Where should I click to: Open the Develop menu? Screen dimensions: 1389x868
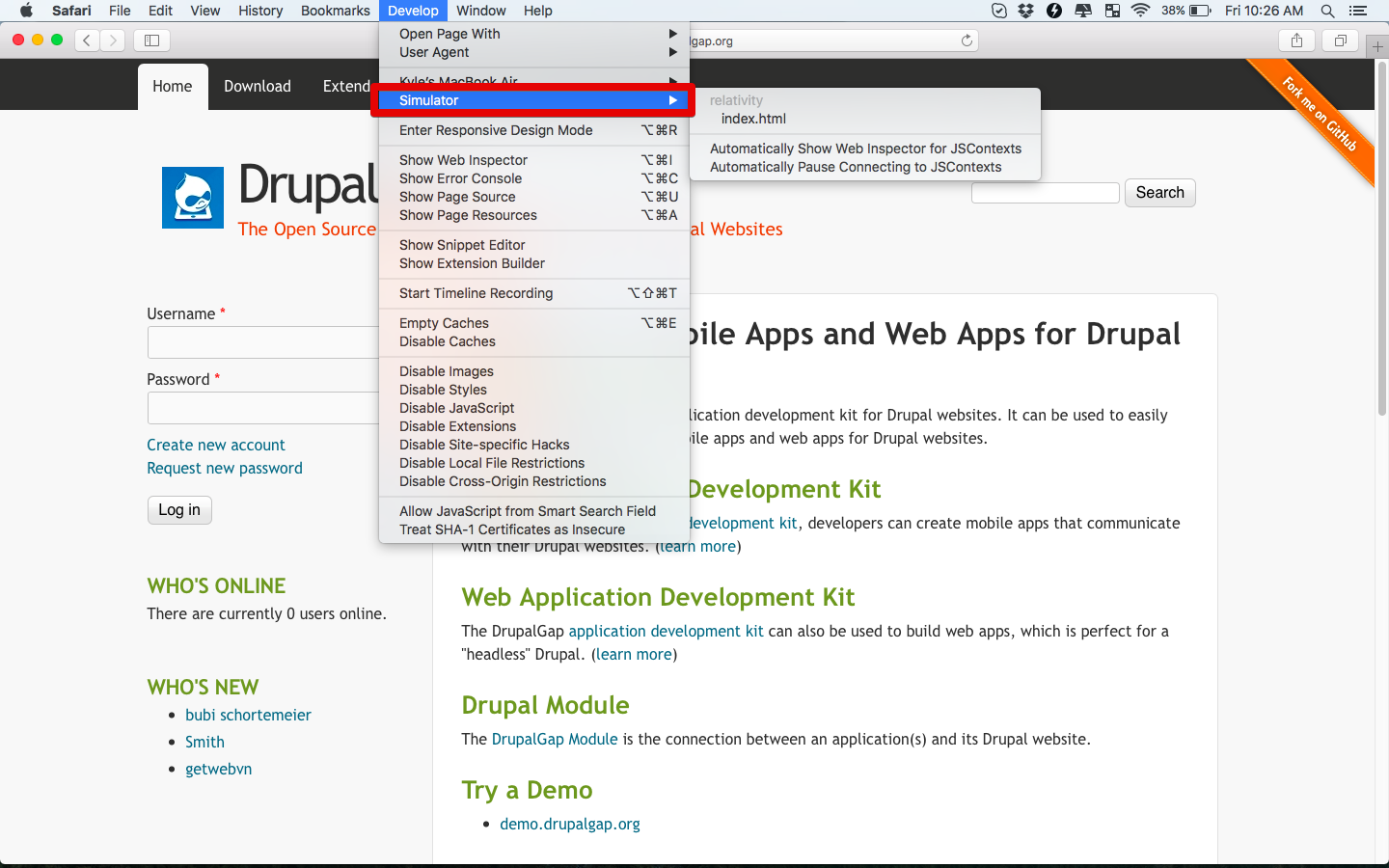click(413, 11)
